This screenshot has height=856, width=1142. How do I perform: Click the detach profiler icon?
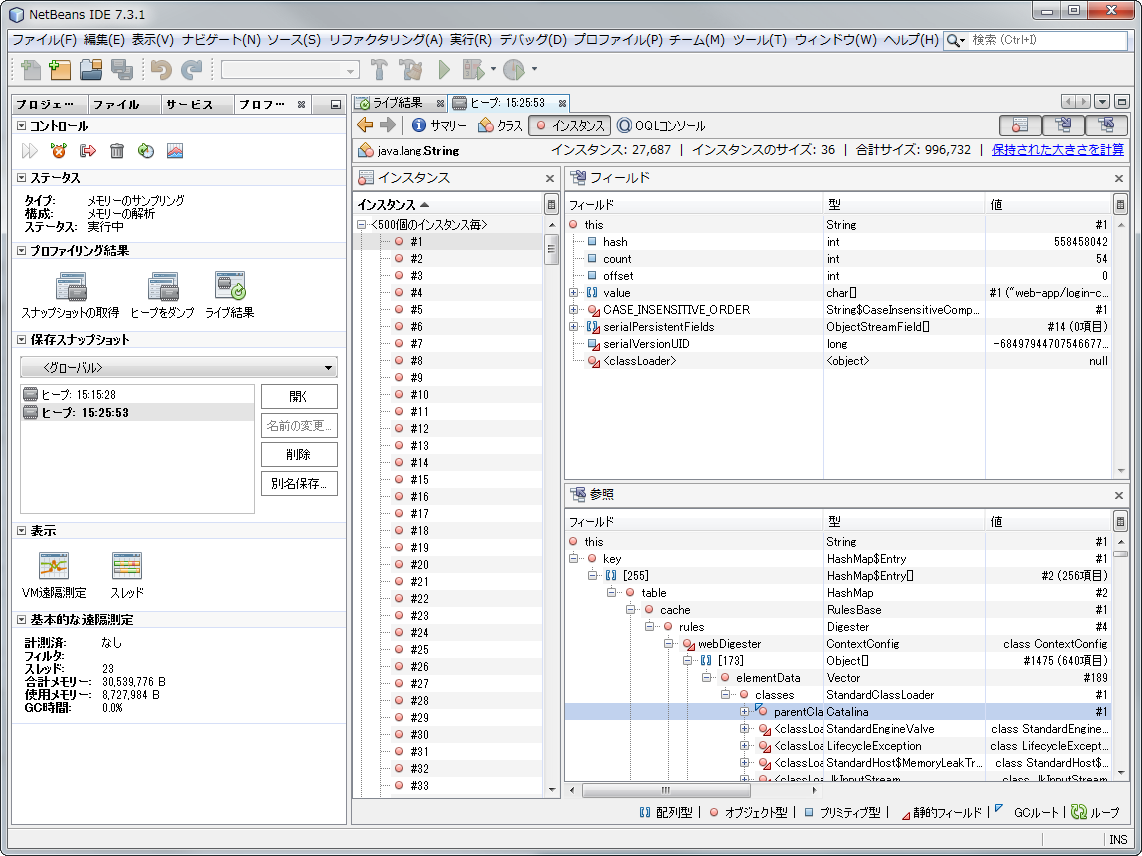pyautogui.click(x=88, y=151)
